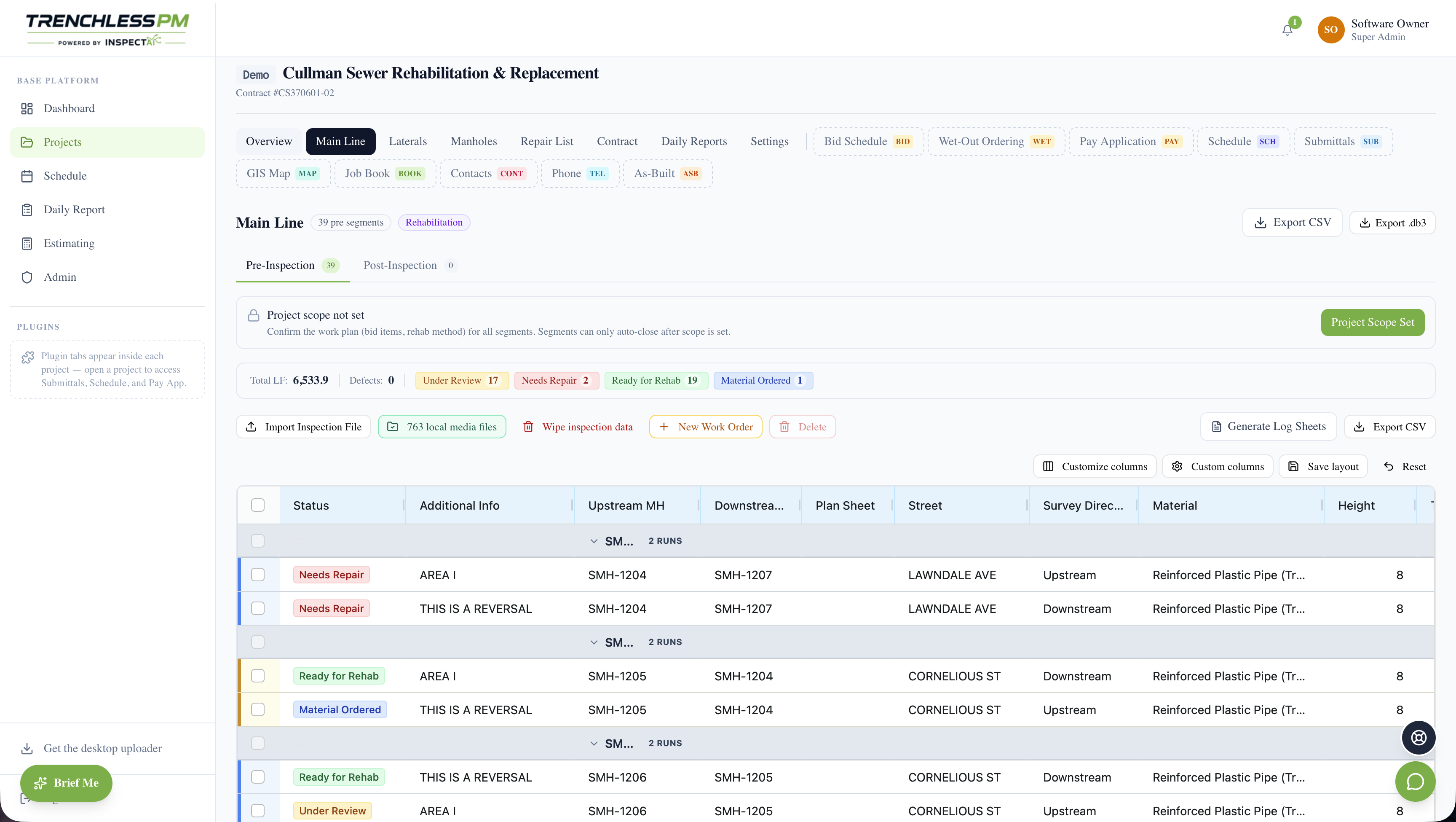Open Customize columns
Screen dimensions: 1456x822
pos(1095,466)
